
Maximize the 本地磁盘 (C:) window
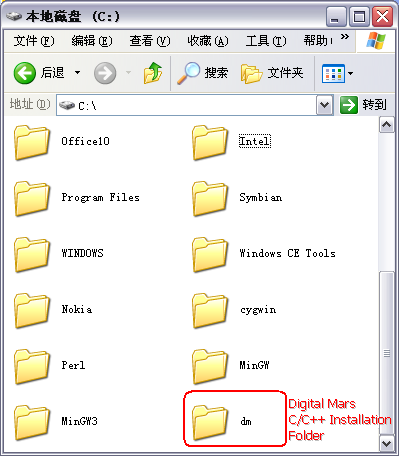tap(359, 16)
